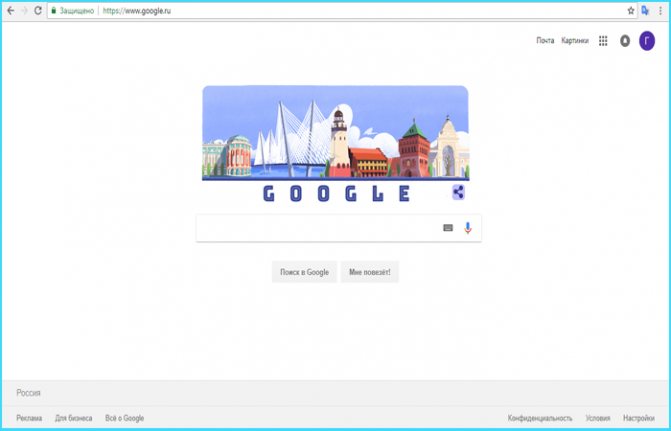Open the account avatar menu
The height and width of the screenshot is (431, 671).
[647, 41]
